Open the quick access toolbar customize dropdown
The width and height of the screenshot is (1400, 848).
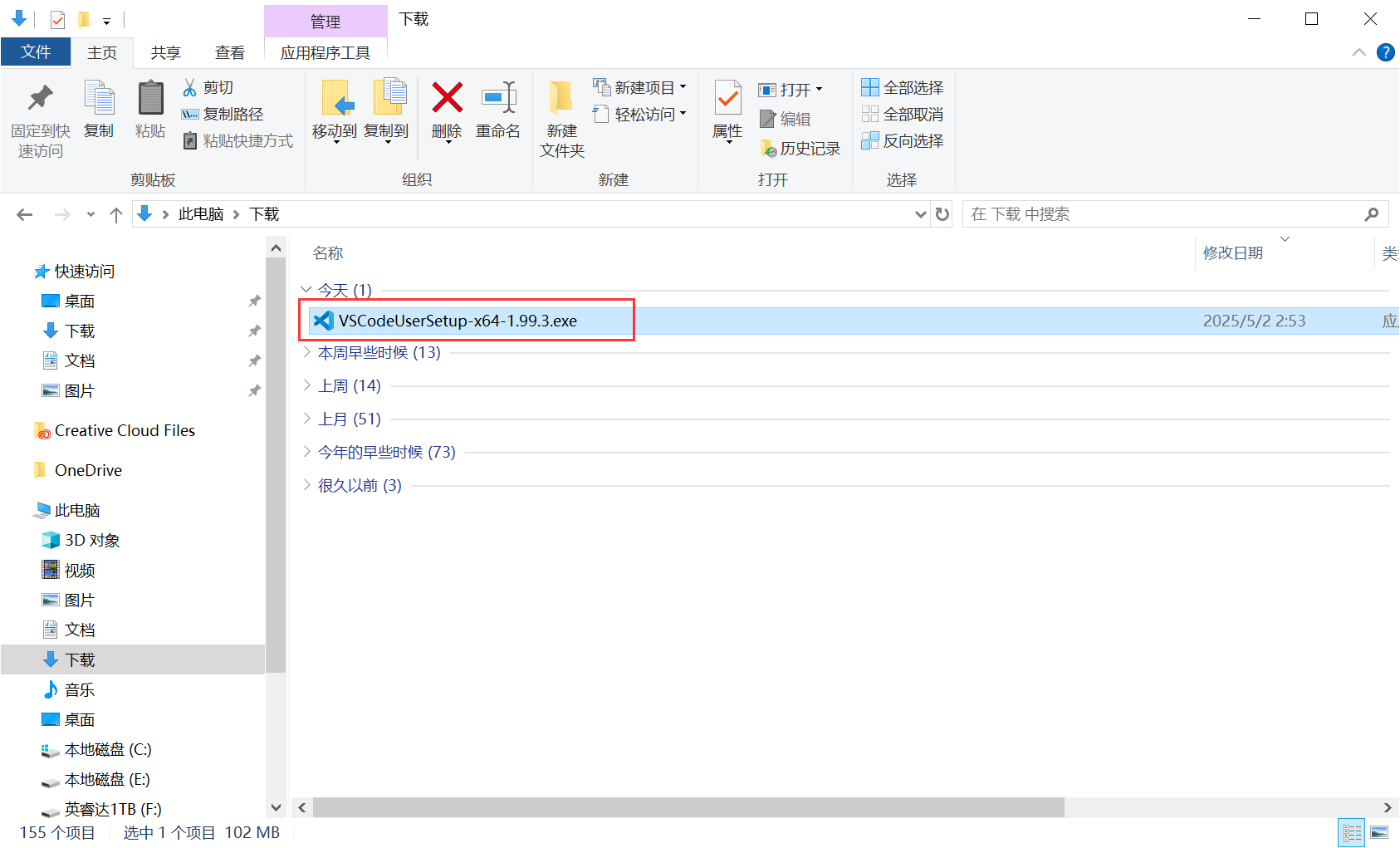click(106, 21)
